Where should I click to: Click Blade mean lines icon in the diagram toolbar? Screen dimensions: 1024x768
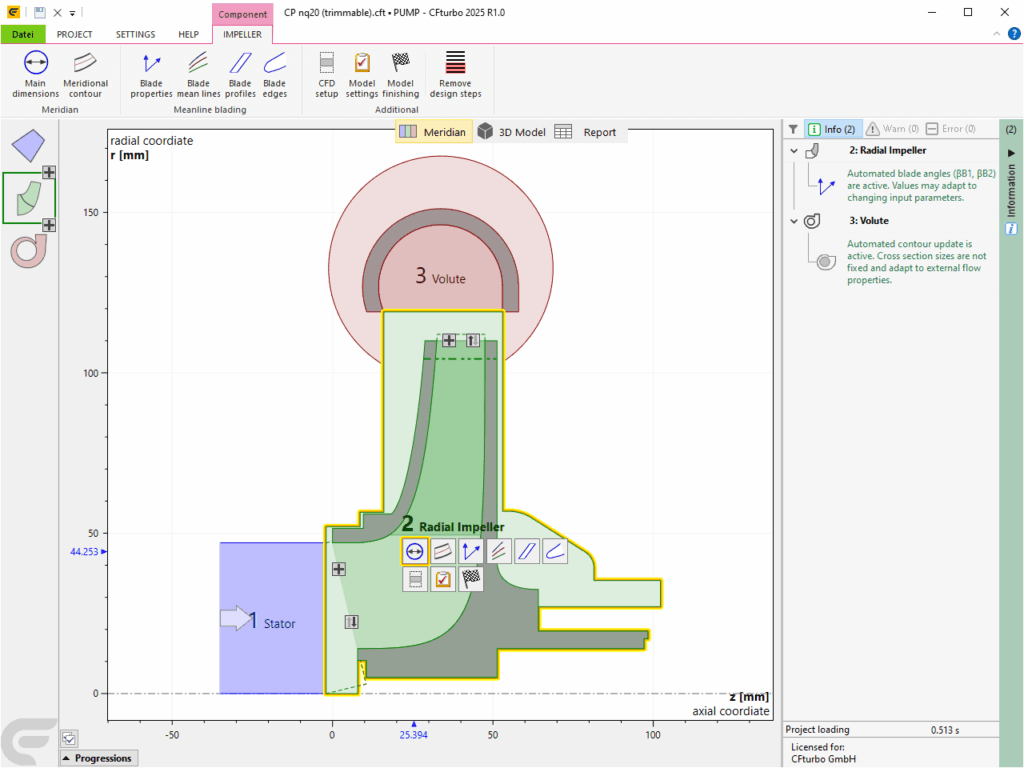(x=499, y=552)
